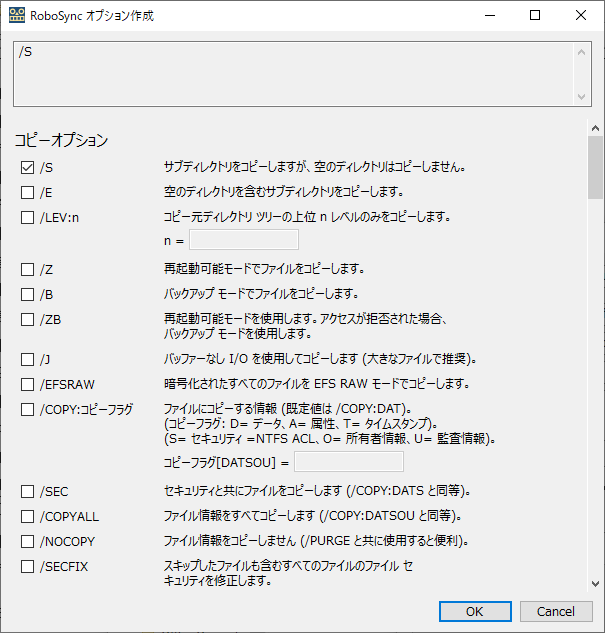Screen dimensions: 605x633
Task: Click the /Z 再起動可能モード description
Action: [264, 268]
